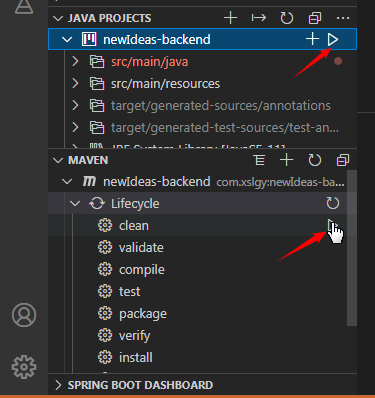This screenshot has width=375, height=398.
Task: Open the Manage gear in activity bar
Action: [x=24, y=367]
